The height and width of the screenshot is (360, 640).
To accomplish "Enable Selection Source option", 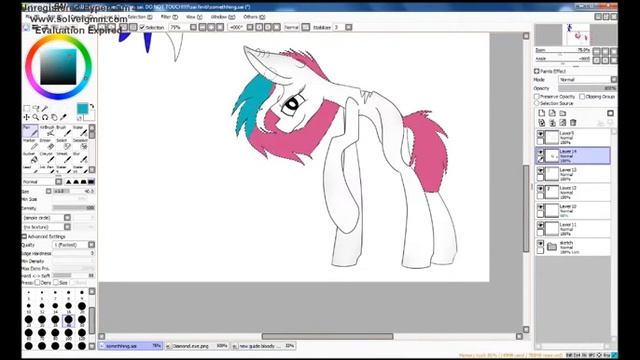I will 537,103.
